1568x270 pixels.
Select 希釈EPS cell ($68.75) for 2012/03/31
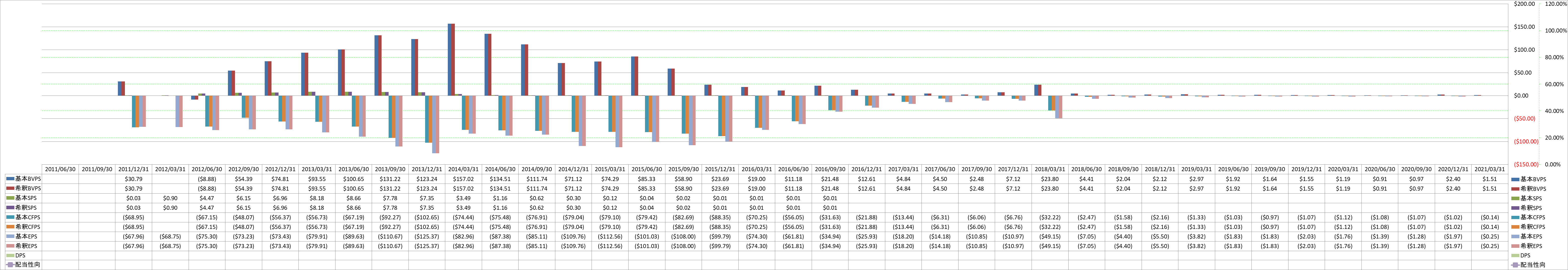point(171,246)
